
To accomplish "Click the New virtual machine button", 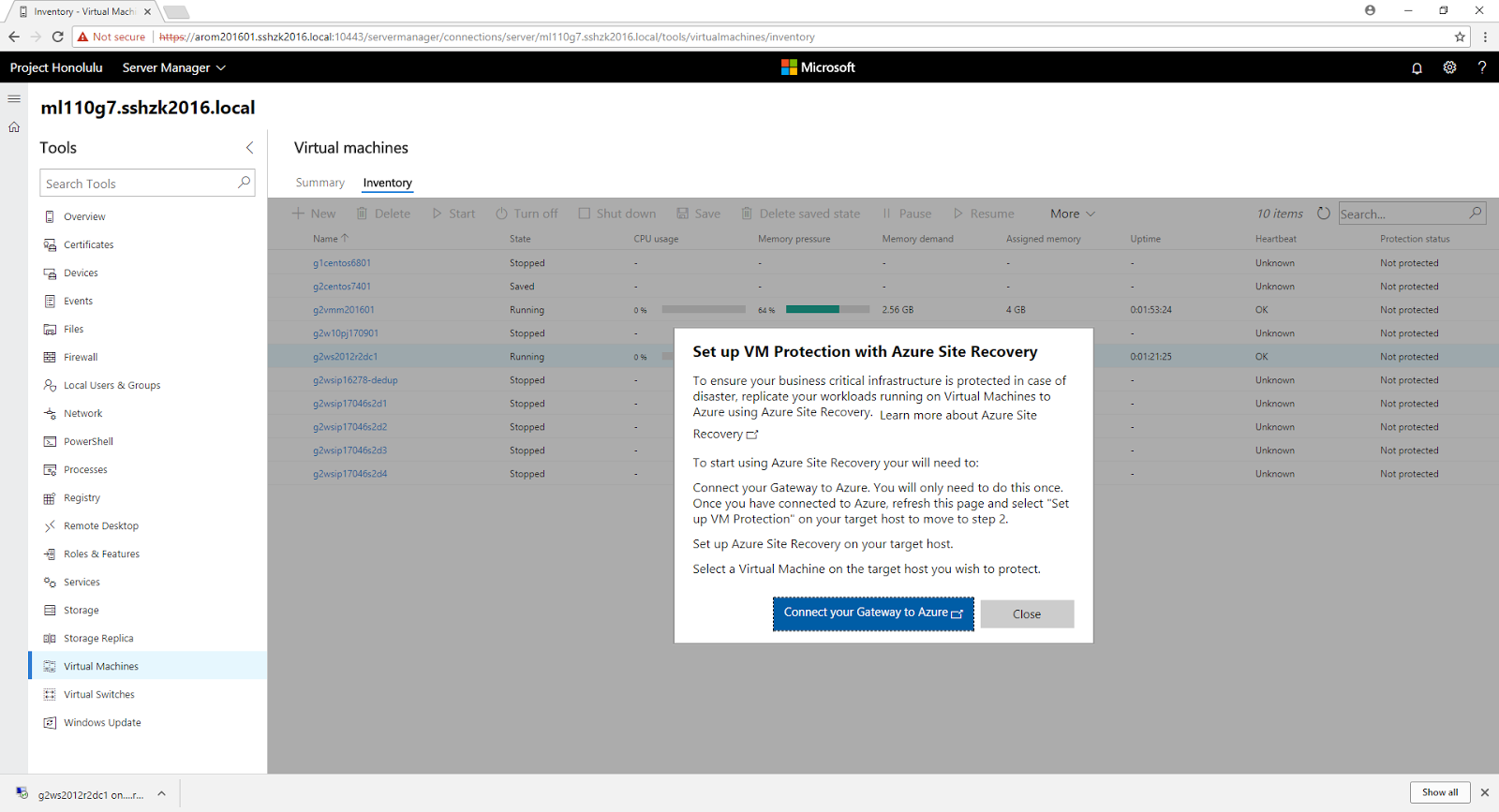I will pyautogui.click(x=314, y=214).
